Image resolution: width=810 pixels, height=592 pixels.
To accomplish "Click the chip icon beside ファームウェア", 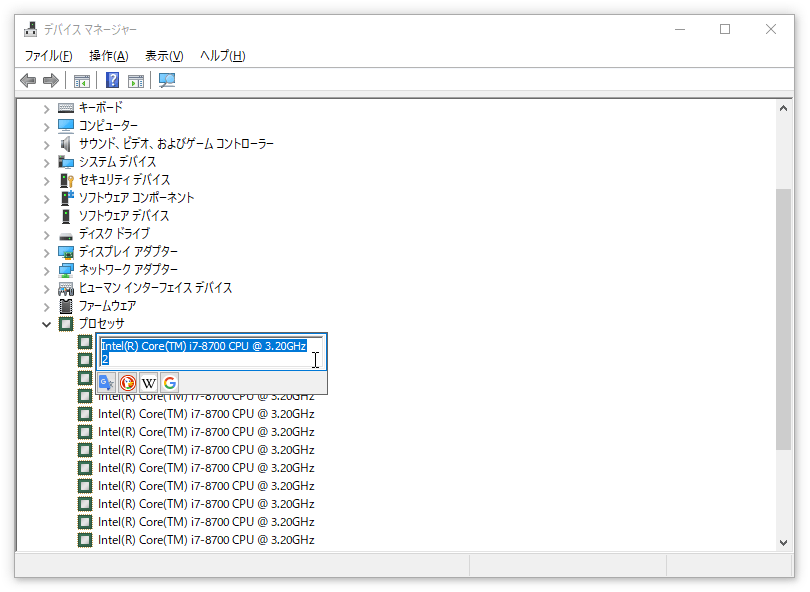I will [66, 306].
